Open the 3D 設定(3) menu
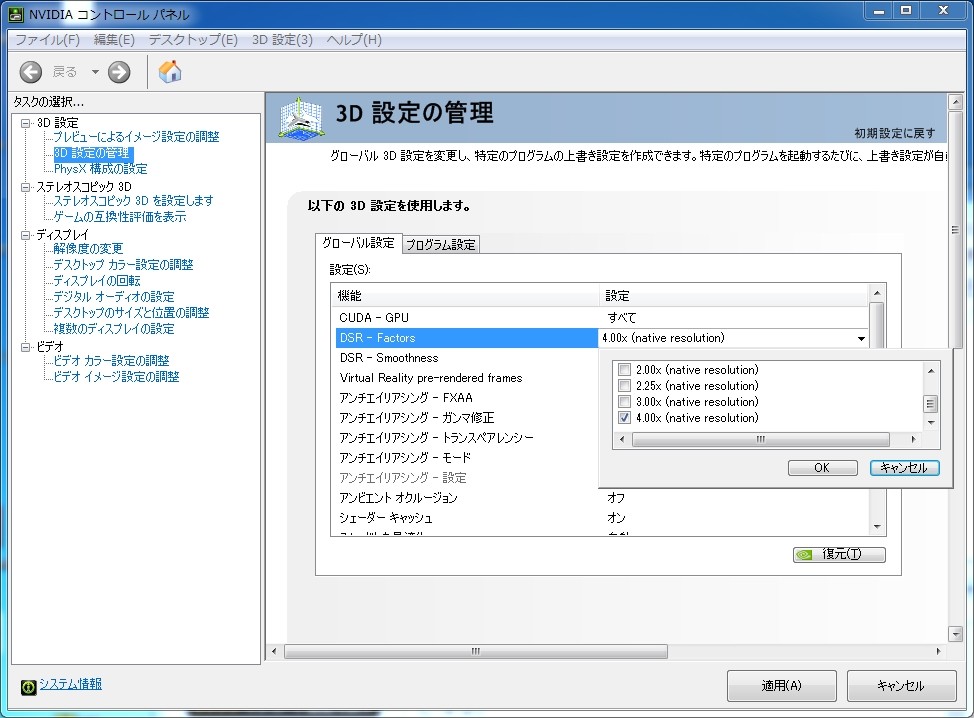This screenshot has width=974, height=718. point(282,40)
